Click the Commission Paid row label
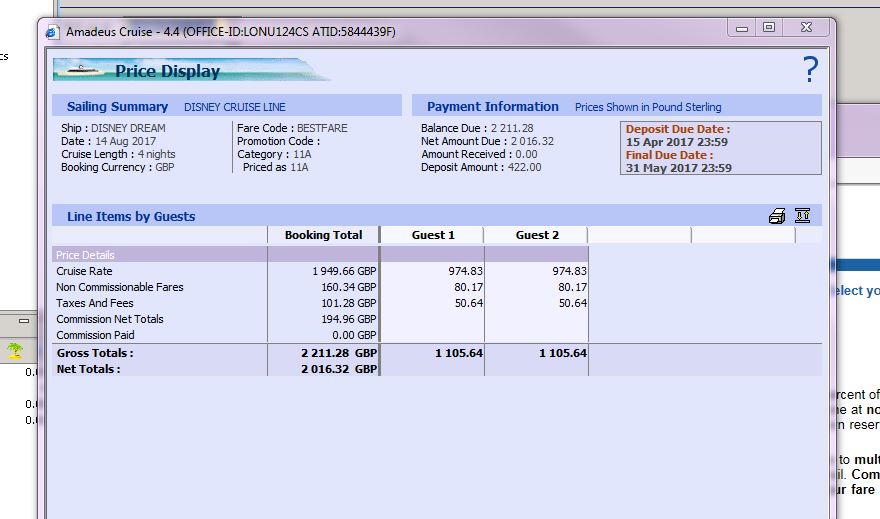This screenshot has height=519, width=880. 95,335
